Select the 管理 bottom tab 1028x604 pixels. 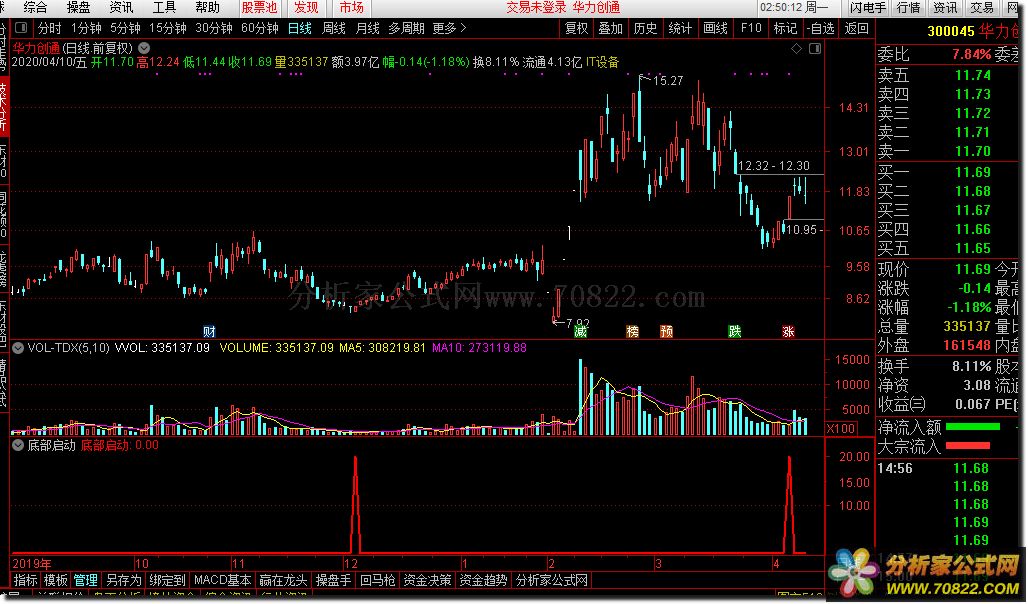click(85, 580)
